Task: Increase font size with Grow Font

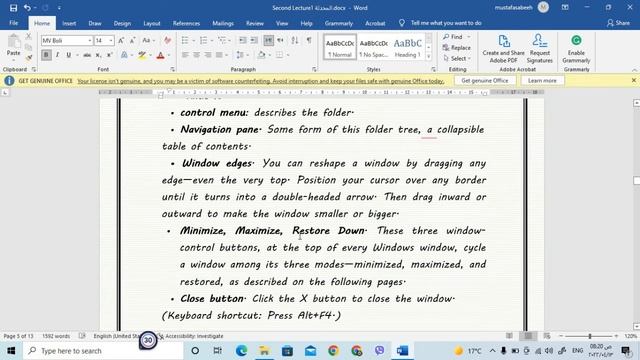Action: coord(121,40)
